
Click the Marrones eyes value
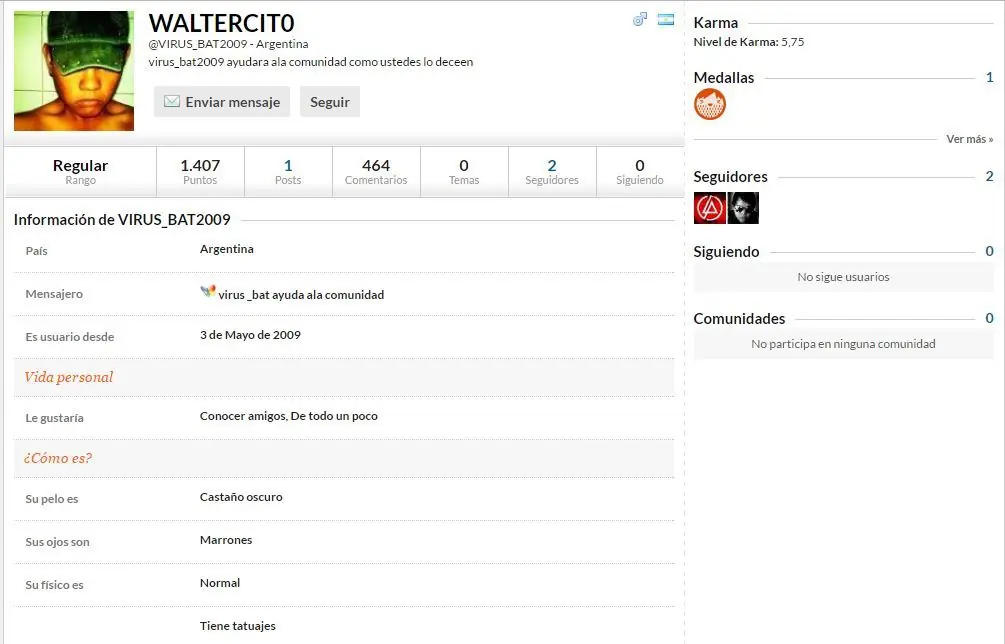pyautogui.click(x=226, y=540)
